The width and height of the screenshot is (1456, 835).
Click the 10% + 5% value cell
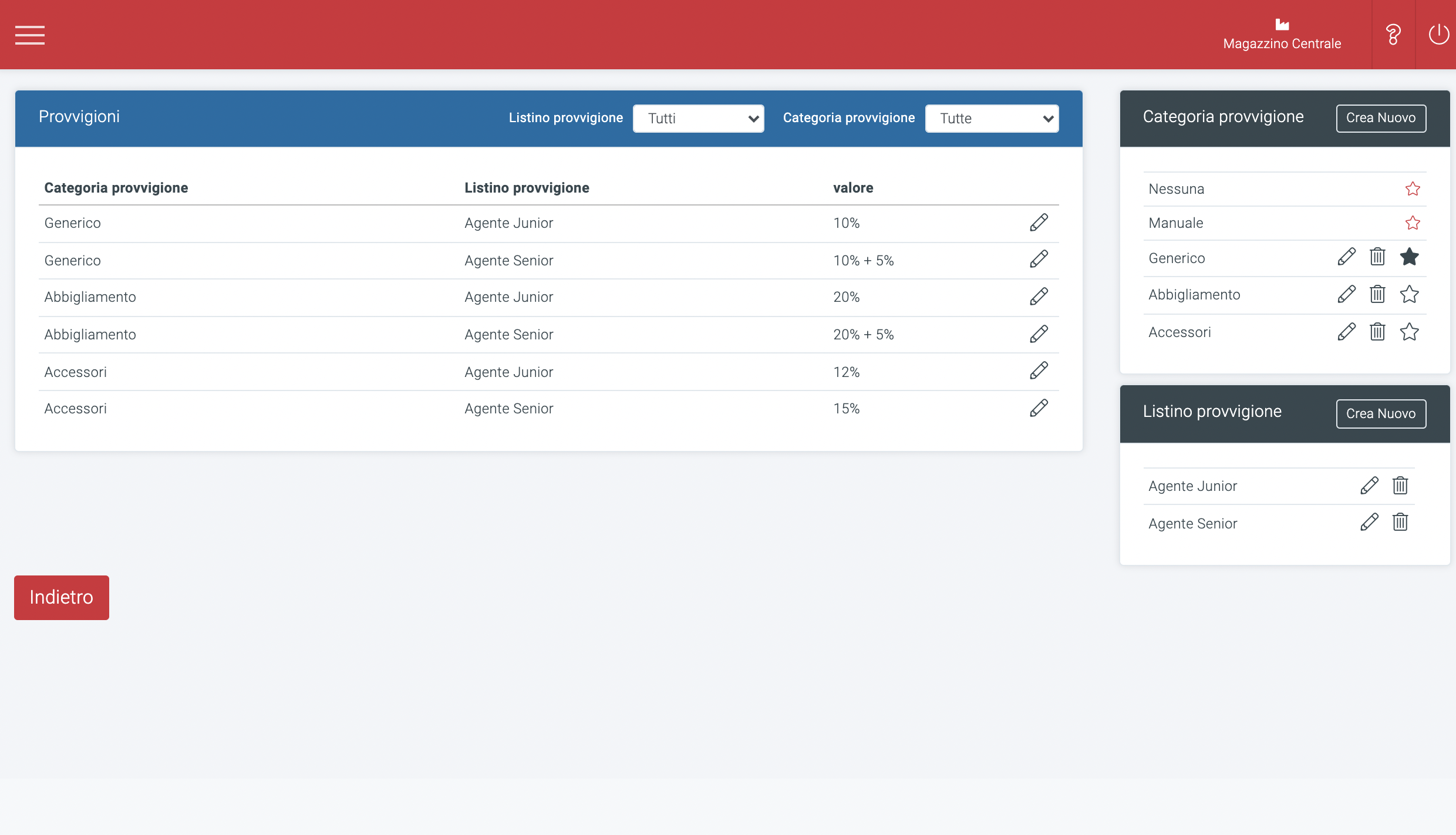(x=863, y=261)
